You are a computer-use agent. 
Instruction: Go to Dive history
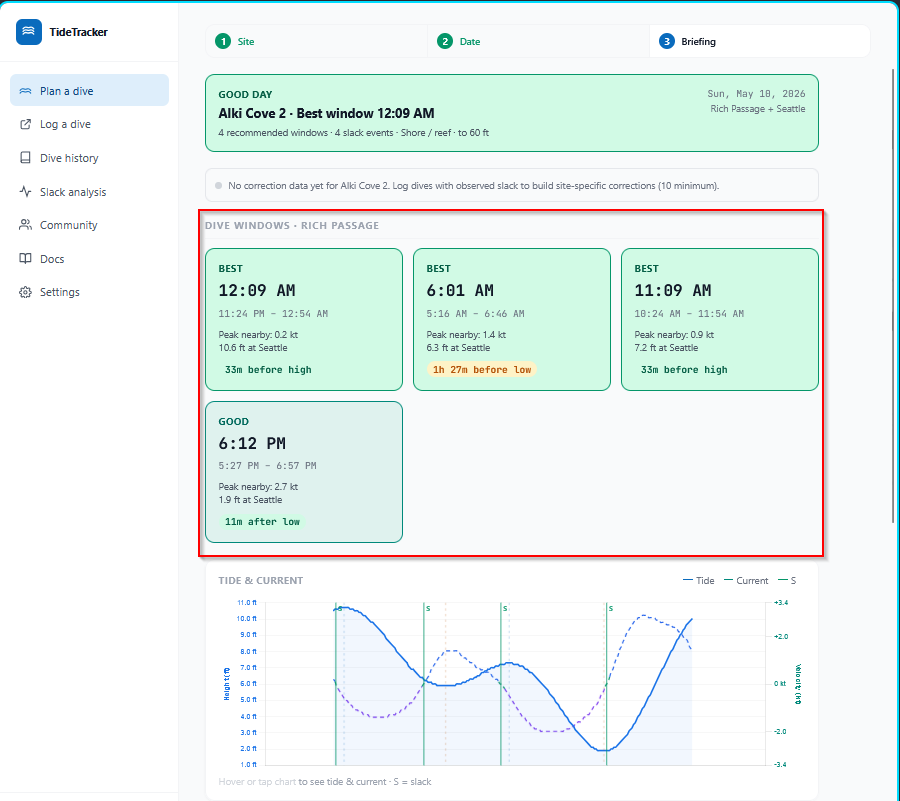[90, 158]
